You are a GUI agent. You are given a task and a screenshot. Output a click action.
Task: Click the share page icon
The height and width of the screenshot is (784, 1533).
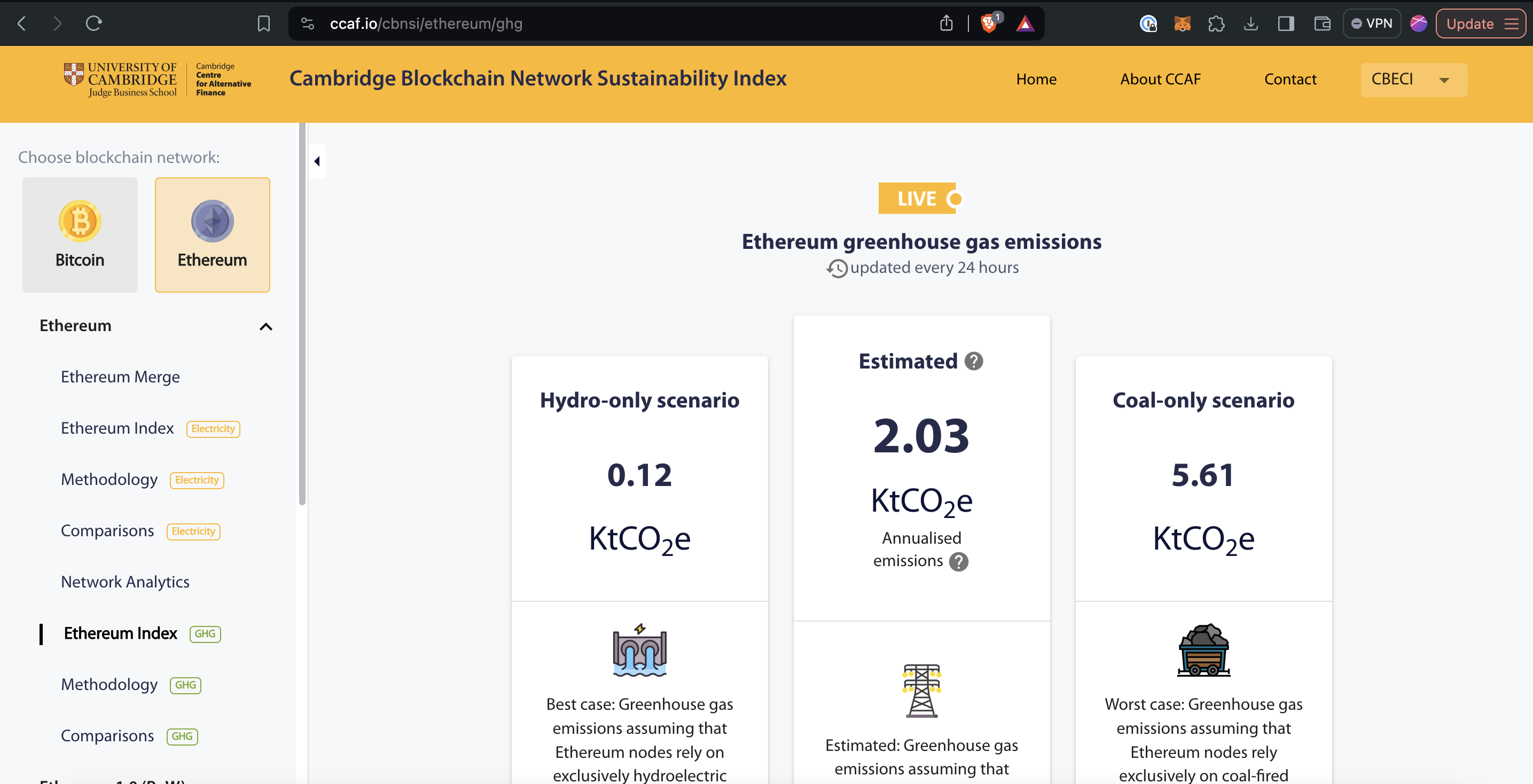(x=946, y=24)
